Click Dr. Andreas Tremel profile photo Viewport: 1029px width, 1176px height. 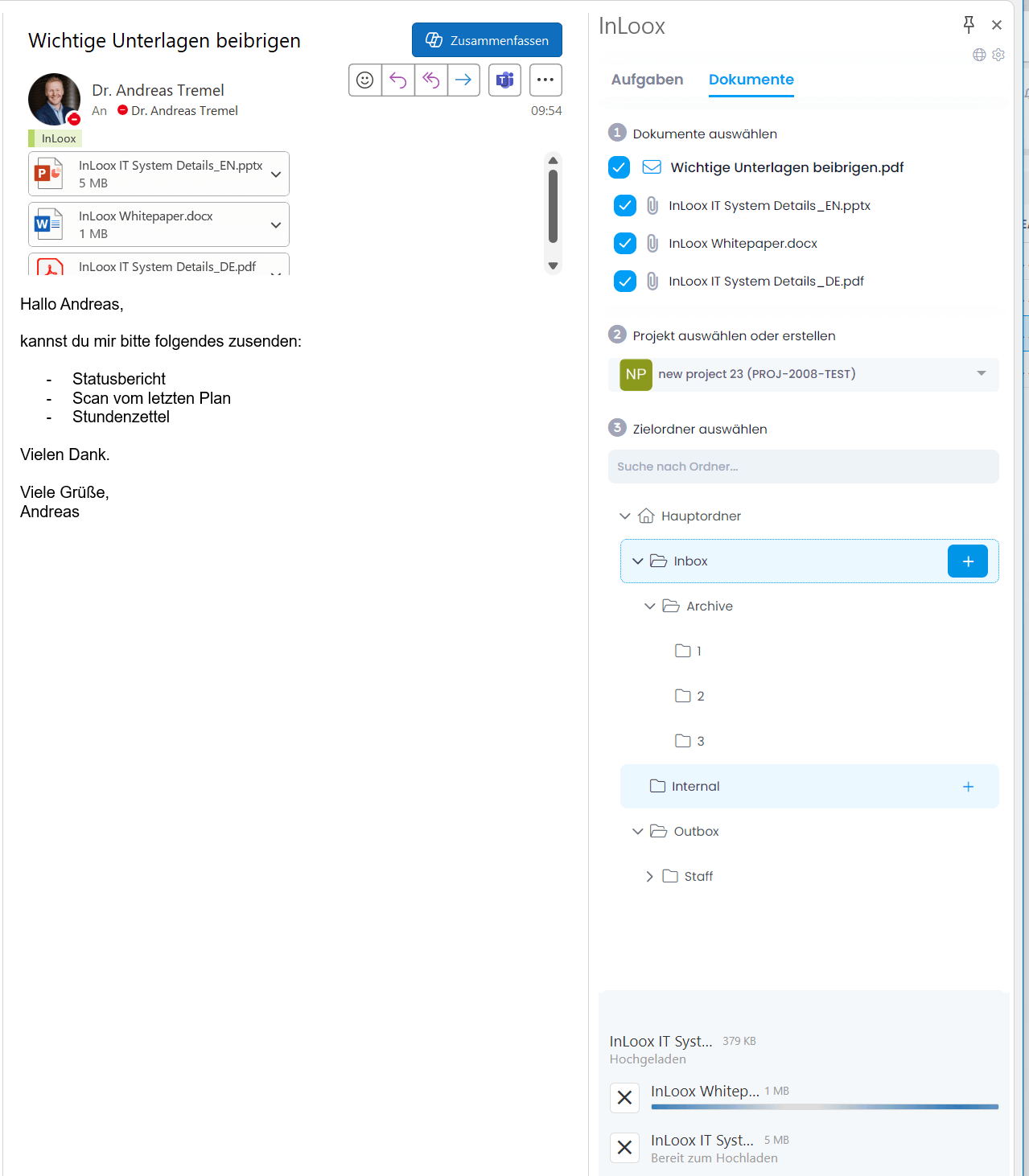(x=54, y=100)
